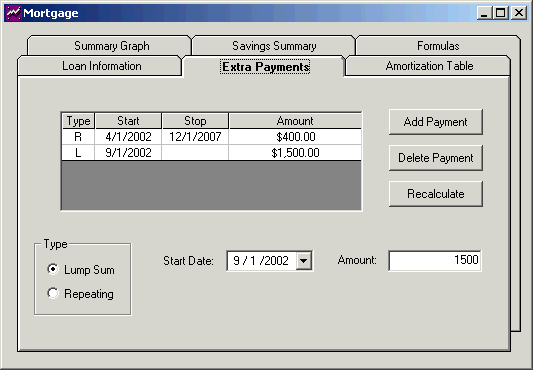
Task: Open the Amortization Table tab
Action: [429, 66]
